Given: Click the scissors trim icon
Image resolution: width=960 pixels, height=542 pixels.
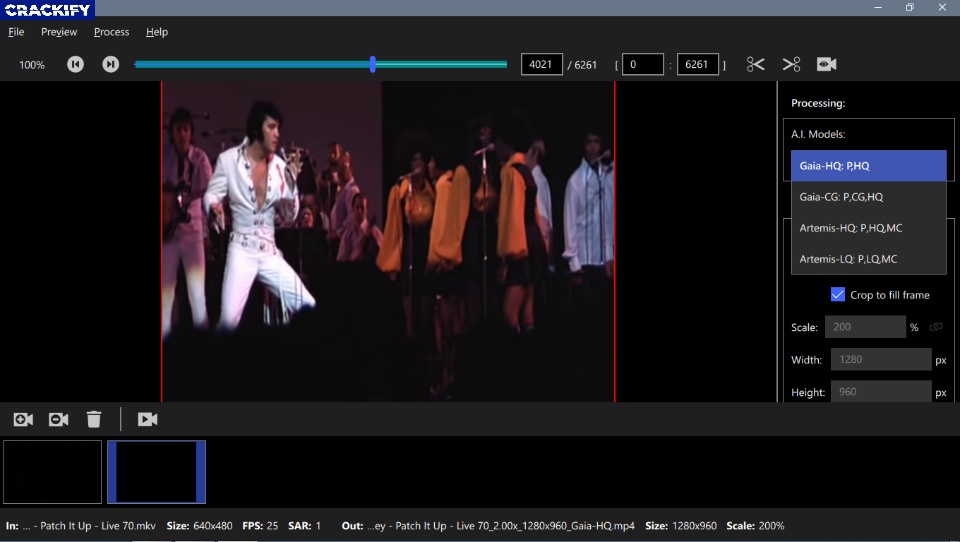Looking at the screenshot, I should 756,64.
